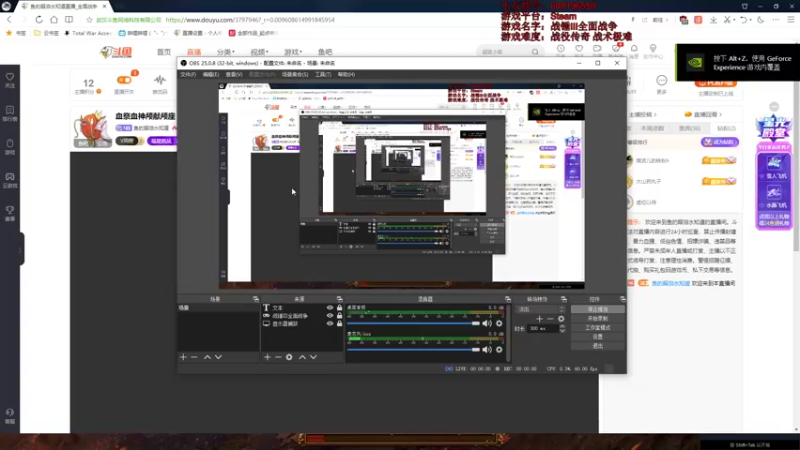Move source down in Sources panel
Screen dimensions: 800x450
tap(313, 357)
